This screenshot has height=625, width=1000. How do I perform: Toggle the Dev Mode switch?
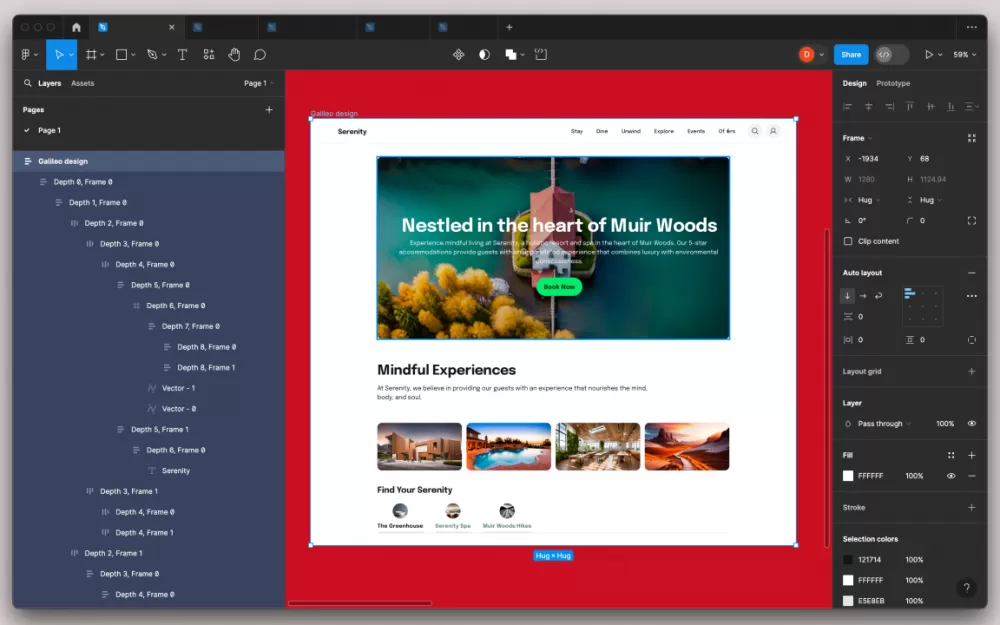click(x=891, y=55)
